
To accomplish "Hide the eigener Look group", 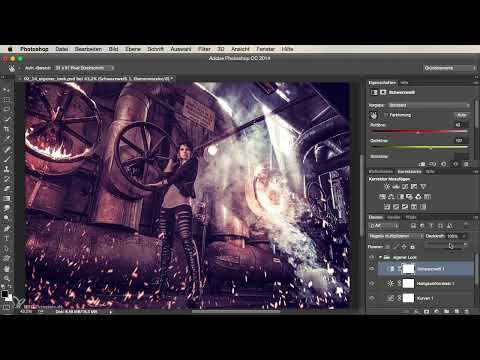I will 372,257.
